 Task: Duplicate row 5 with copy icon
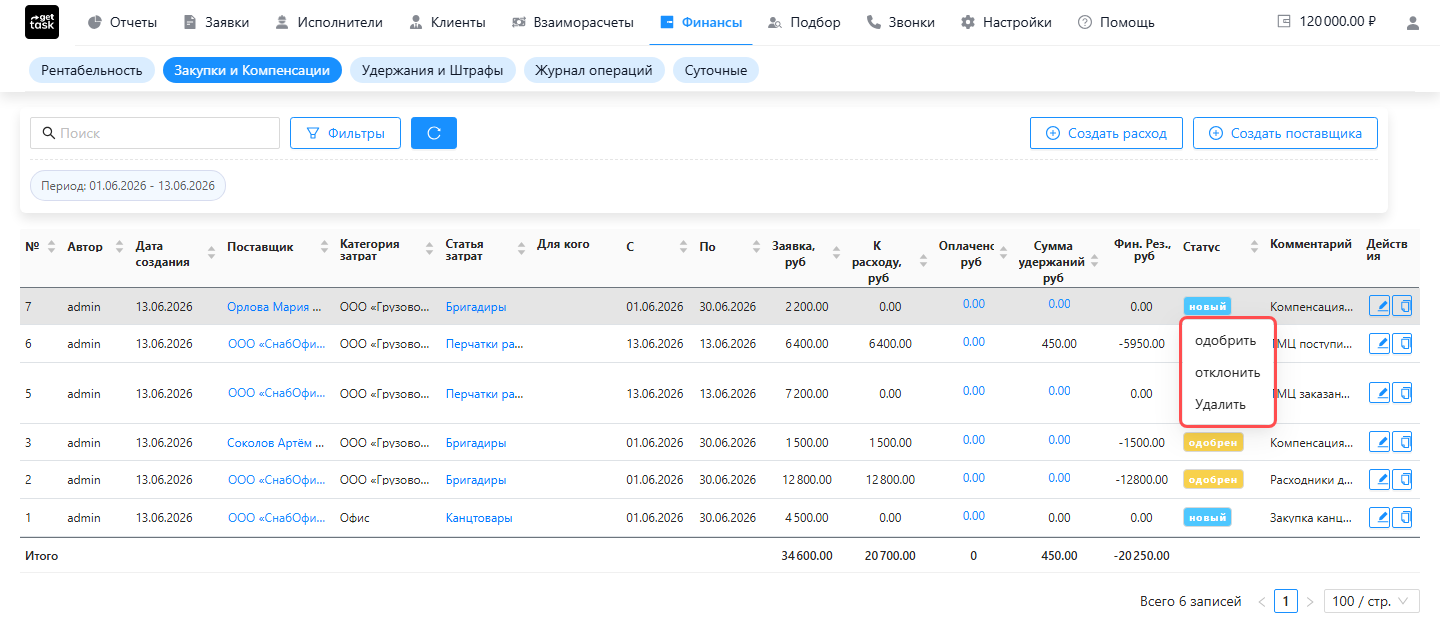click(1402, 393)
